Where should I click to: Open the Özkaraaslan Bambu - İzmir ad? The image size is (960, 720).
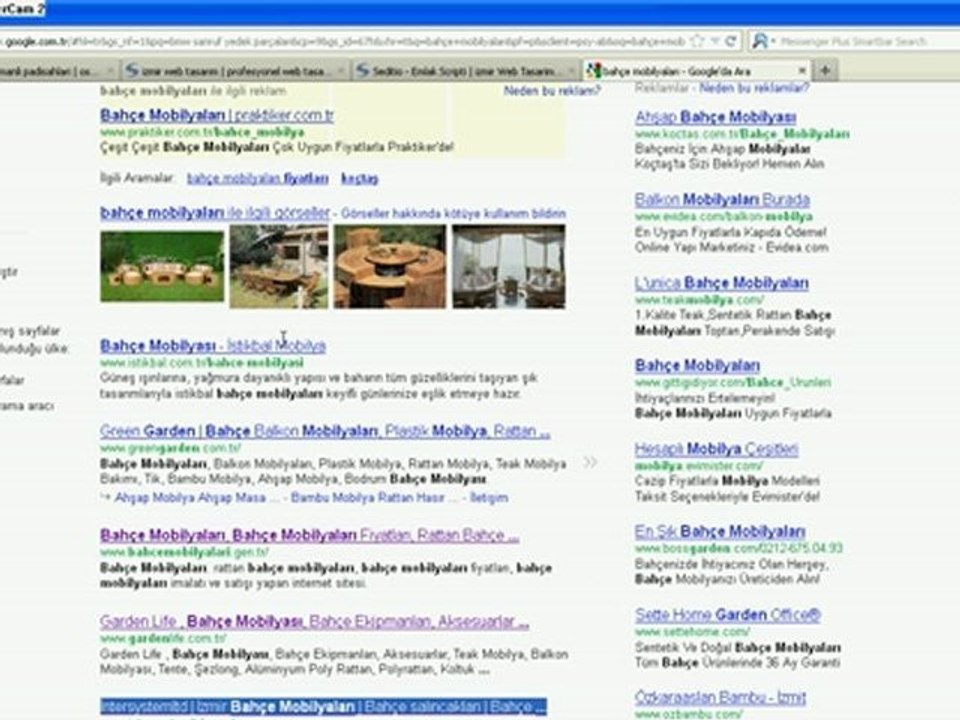pos(721,697)
